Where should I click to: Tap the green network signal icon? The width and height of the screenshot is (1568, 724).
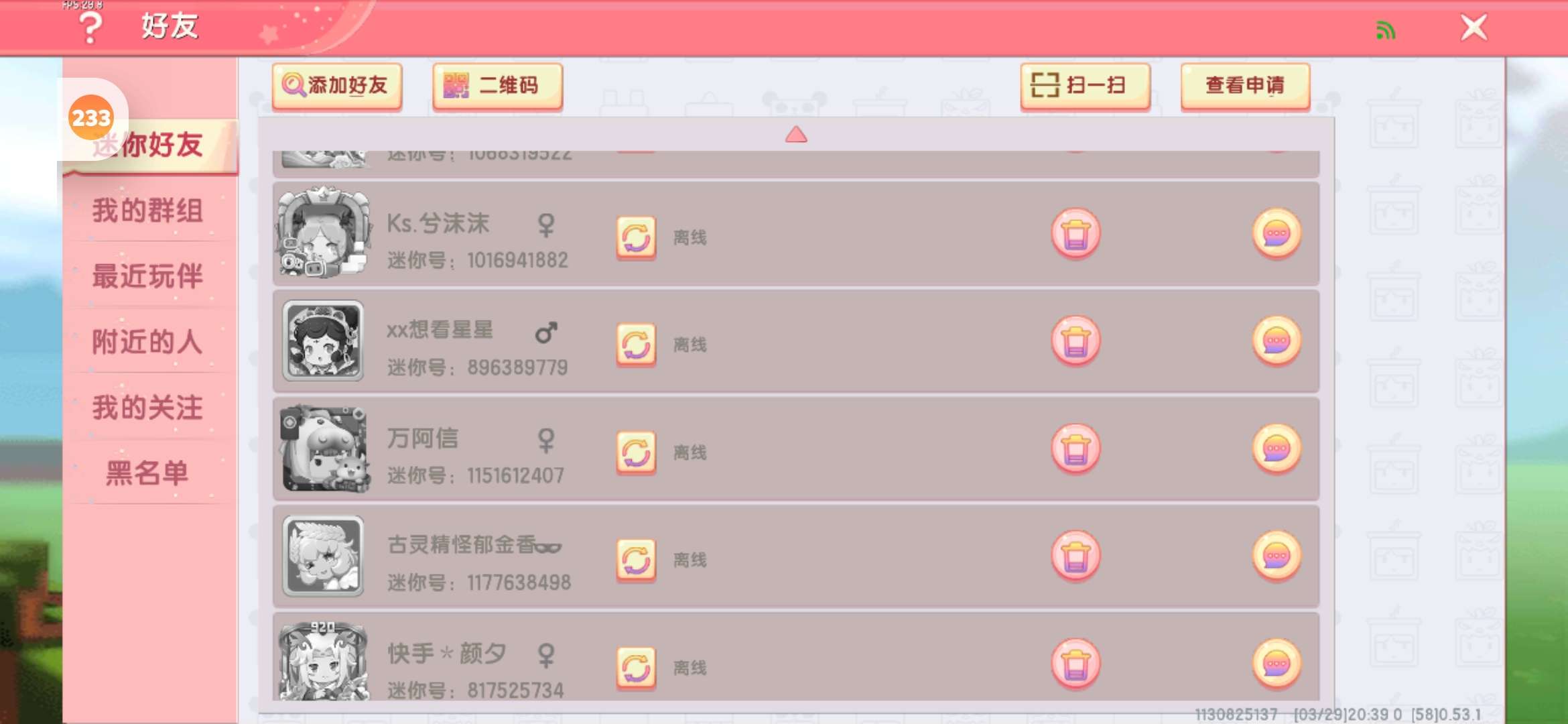(1385, 30)
